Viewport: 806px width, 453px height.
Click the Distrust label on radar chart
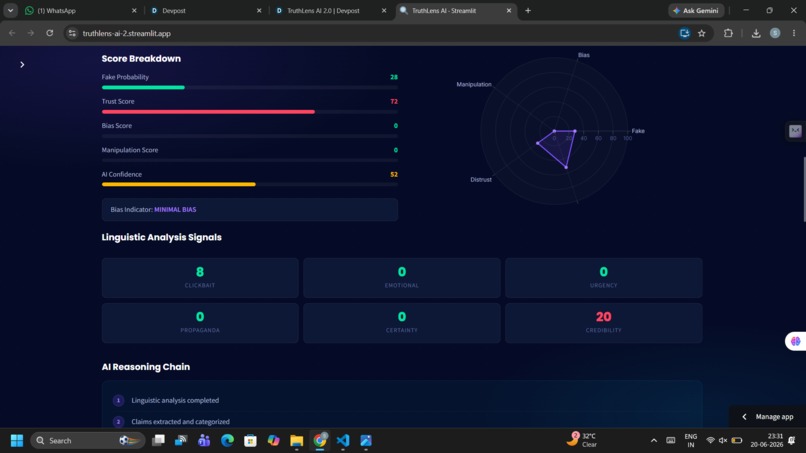pos(481,179)
